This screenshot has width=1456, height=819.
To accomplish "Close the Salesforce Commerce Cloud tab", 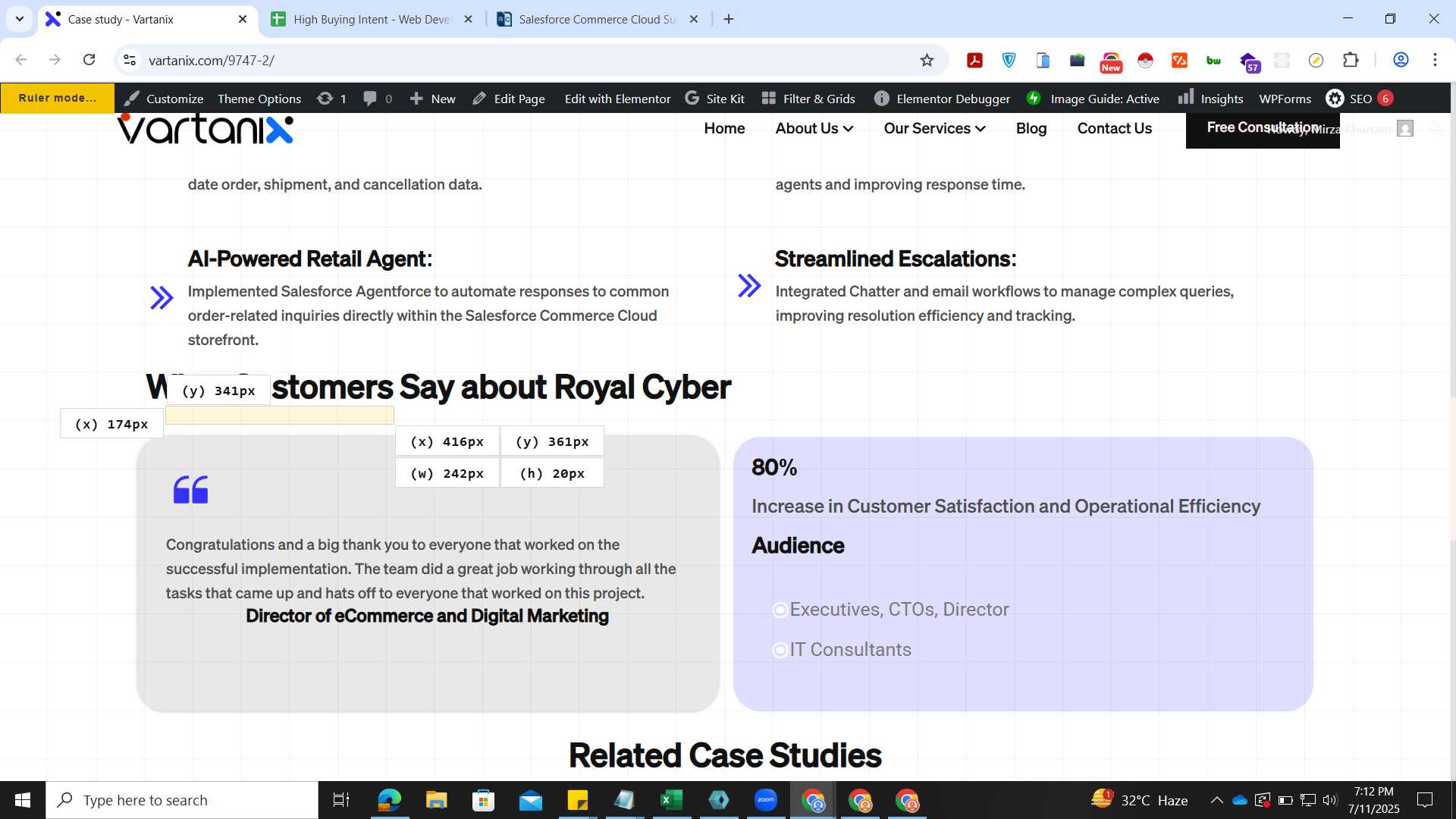I will [x=693, y=19].
